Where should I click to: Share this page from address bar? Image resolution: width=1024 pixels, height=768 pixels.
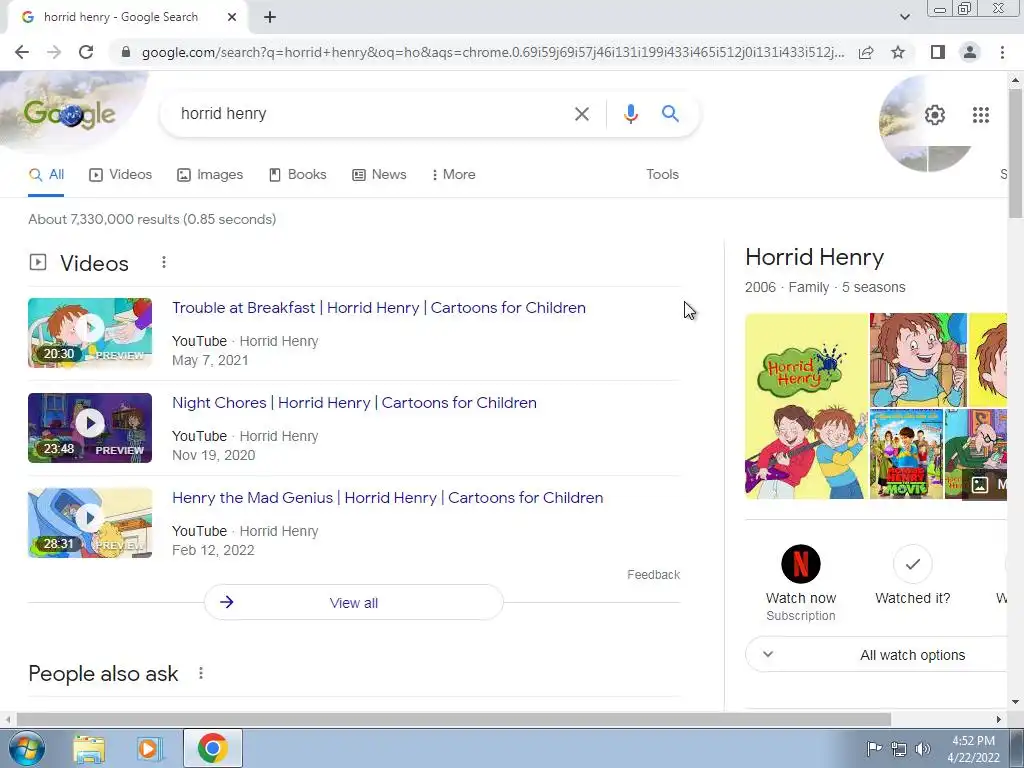click(x=866, y=52)
